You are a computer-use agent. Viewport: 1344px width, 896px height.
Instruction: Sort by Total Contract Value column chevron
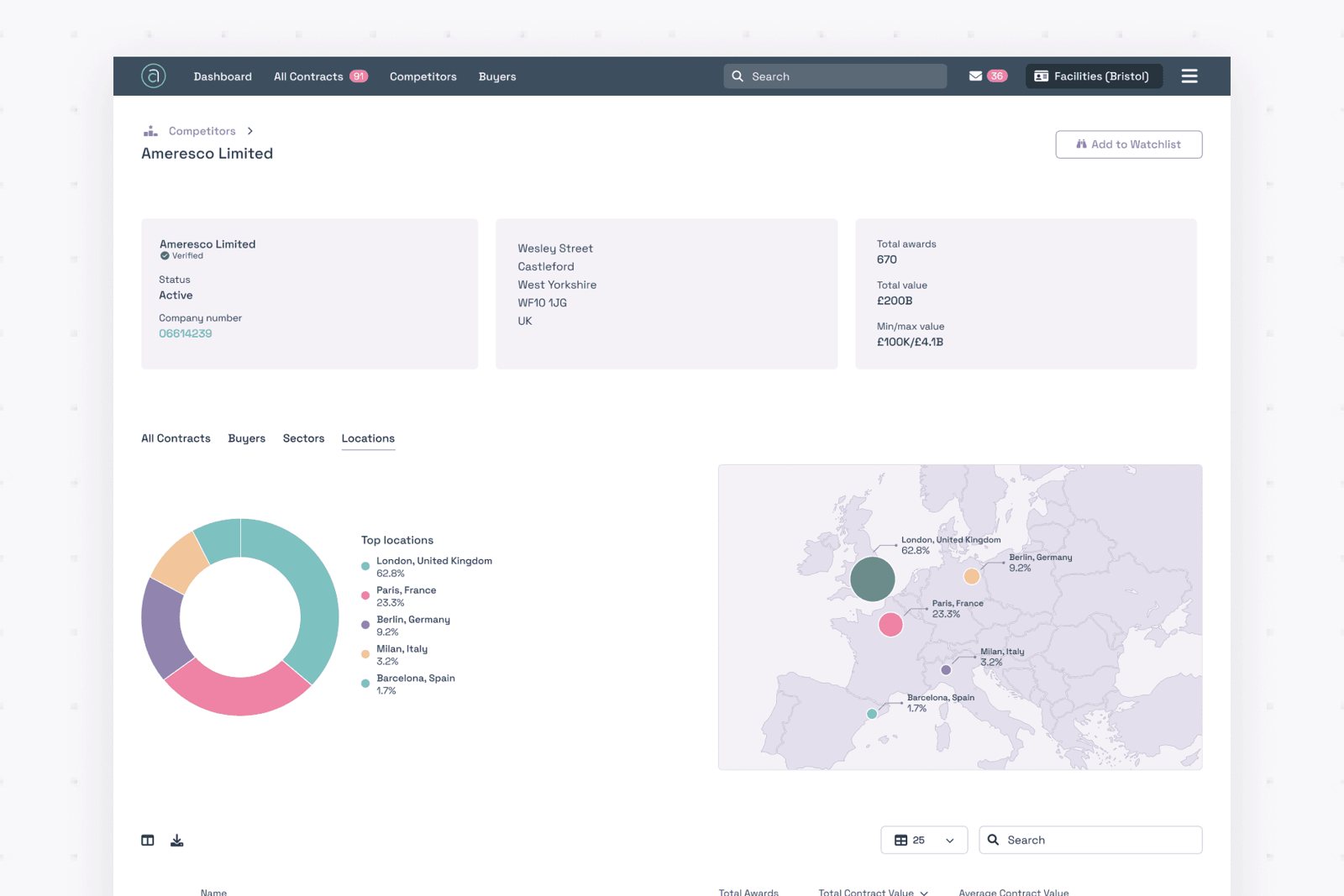pos(924,893)
